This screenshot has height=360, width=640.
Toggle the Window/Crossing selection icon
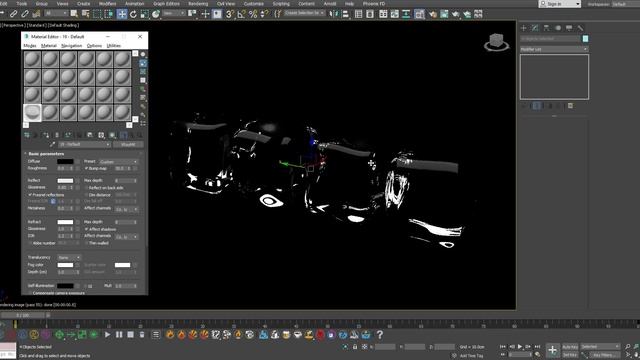pos(109,14)
